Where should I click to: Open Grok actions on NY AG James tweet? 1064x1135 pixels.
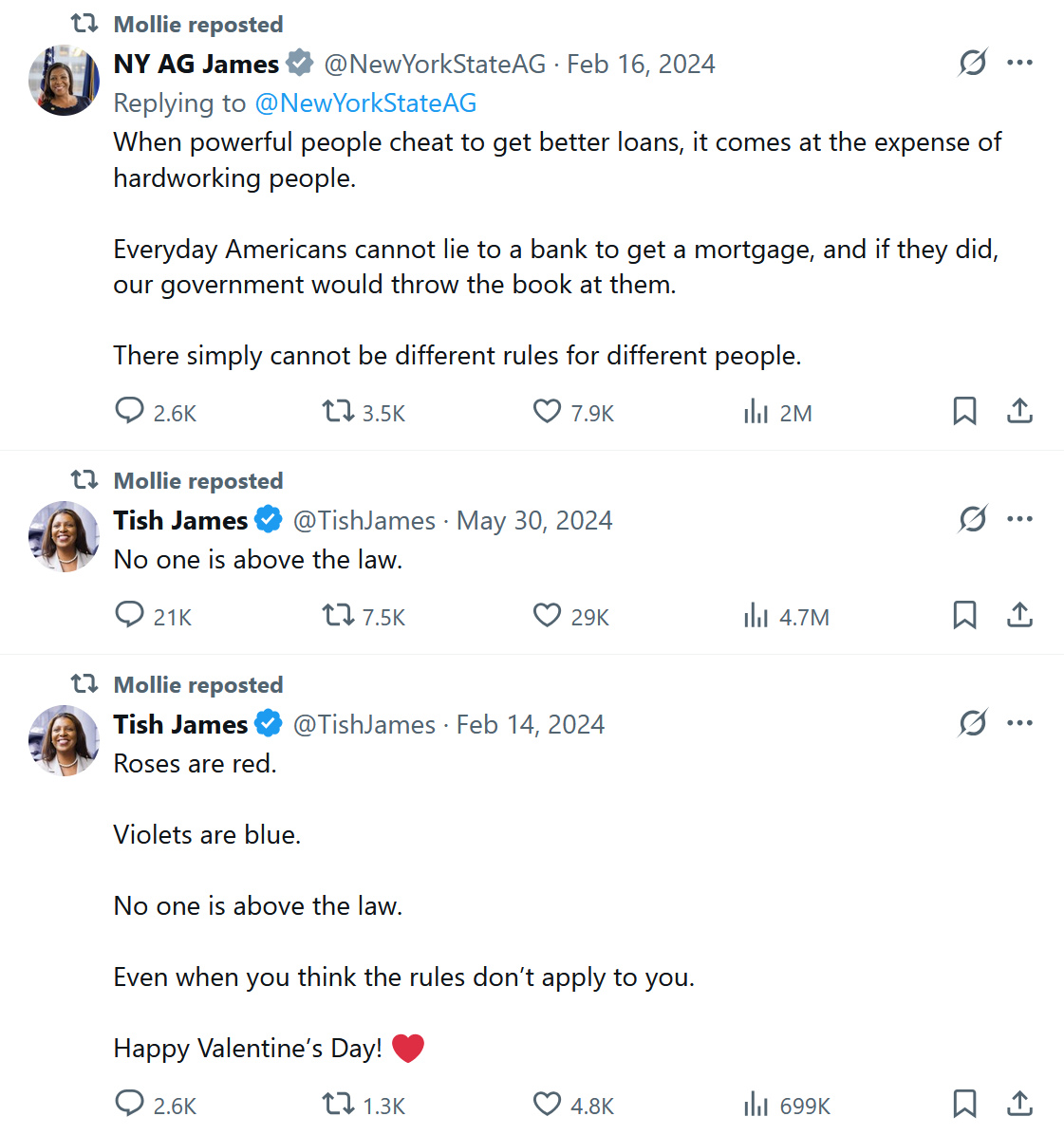[973, 63]
